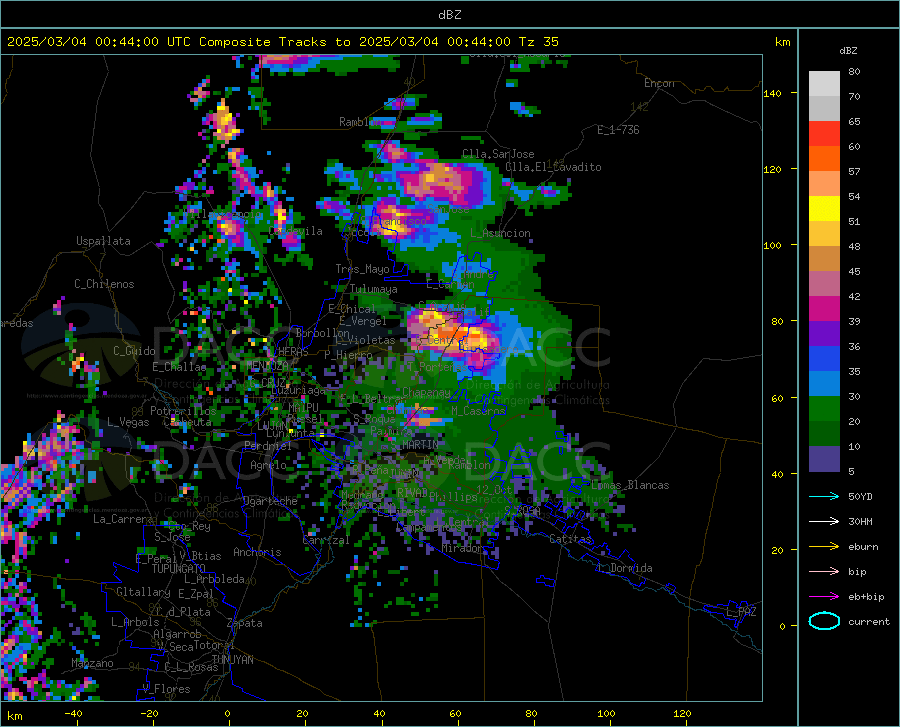The image size is (900, 727).
Task: Click the royal blue 35 dBZ swatch
Action: click(824, 359)
